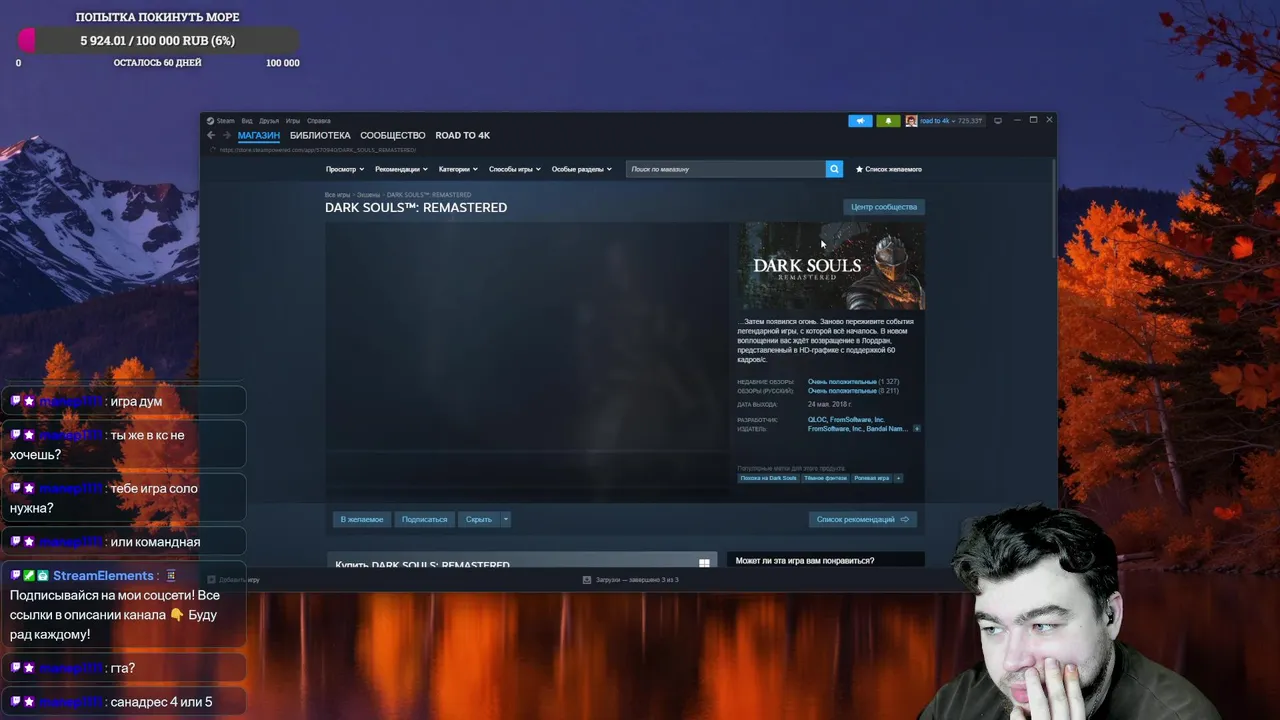Click the Поиск по магазину search field
Image resolution: width=1280 pixels, height=720 pixels.
pyautogui.click(x=726, y=169)
